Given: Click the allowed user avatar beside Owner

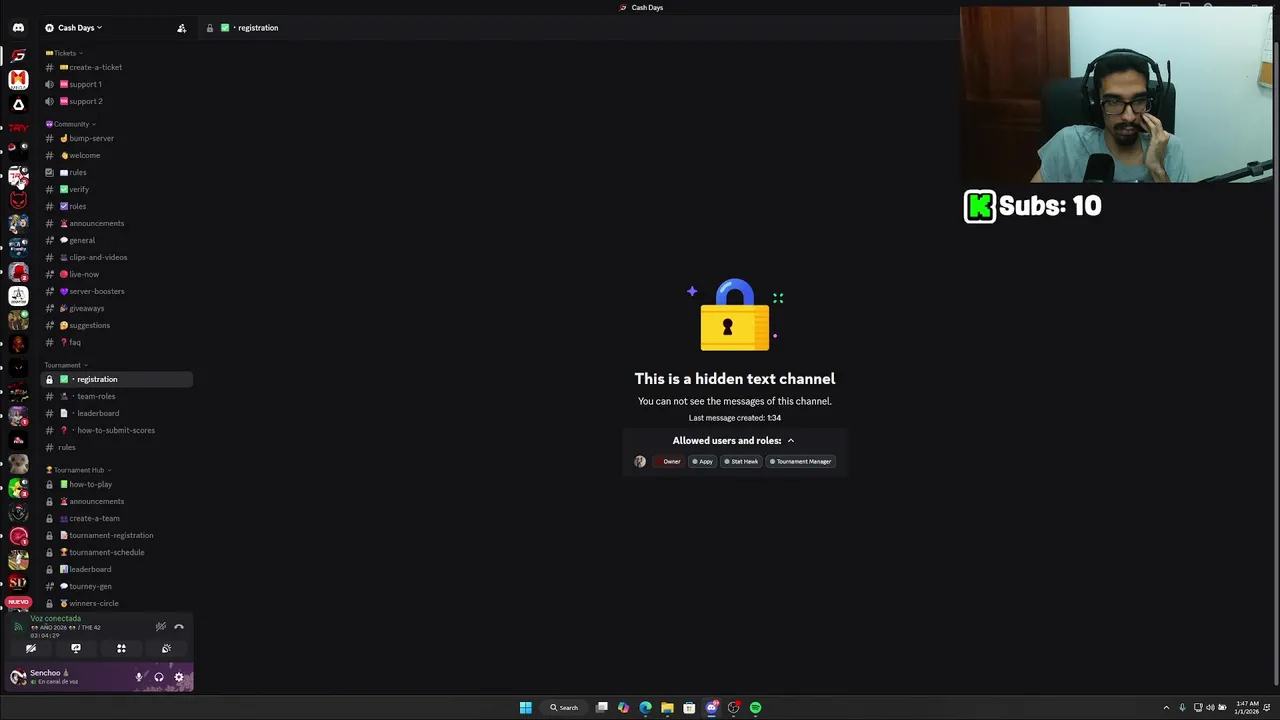Looking at the screenshot, I should tap(640, 462).
